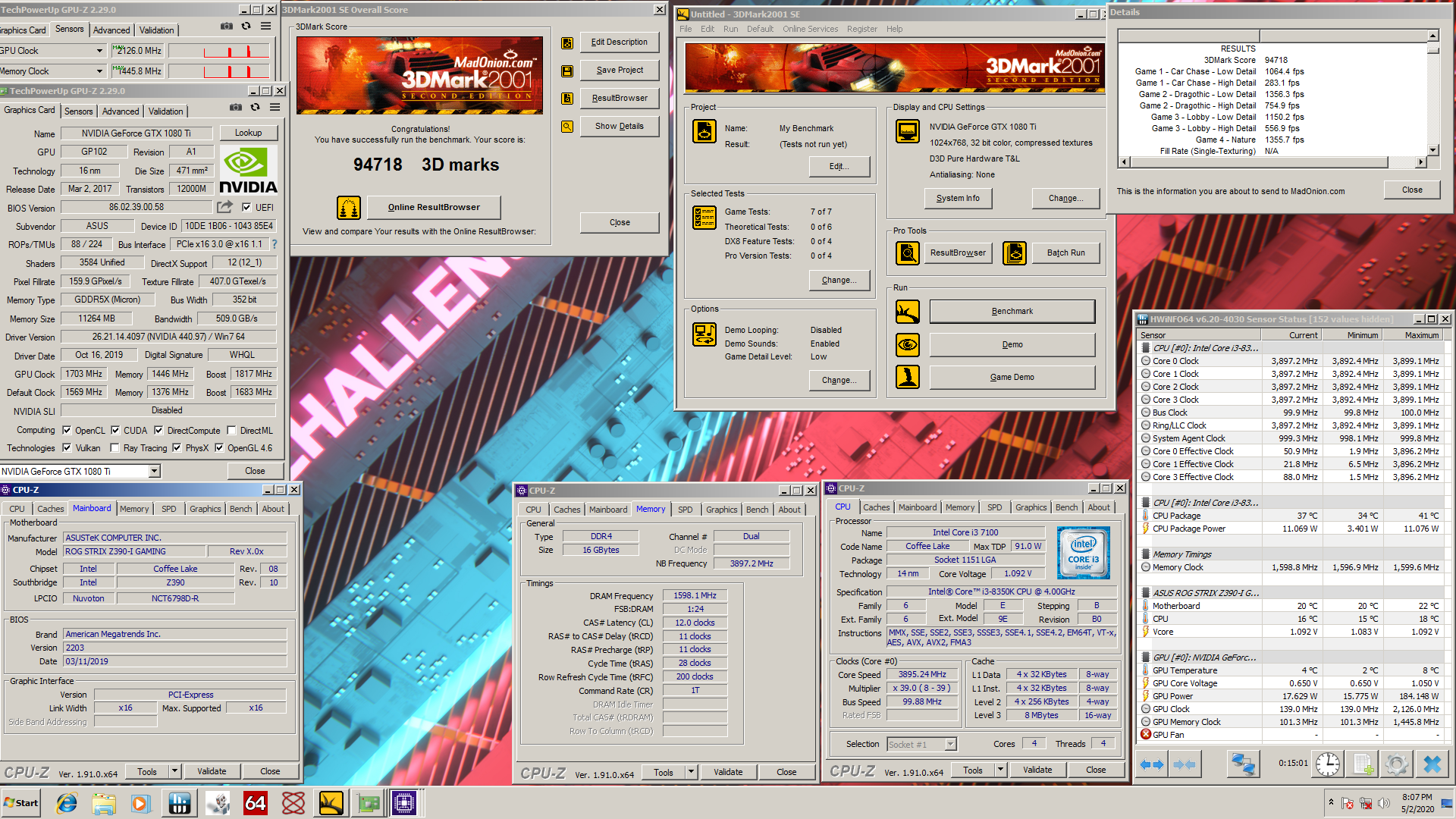
Task: Toggle the PhysX checkbox
Action: pos(177,447)
